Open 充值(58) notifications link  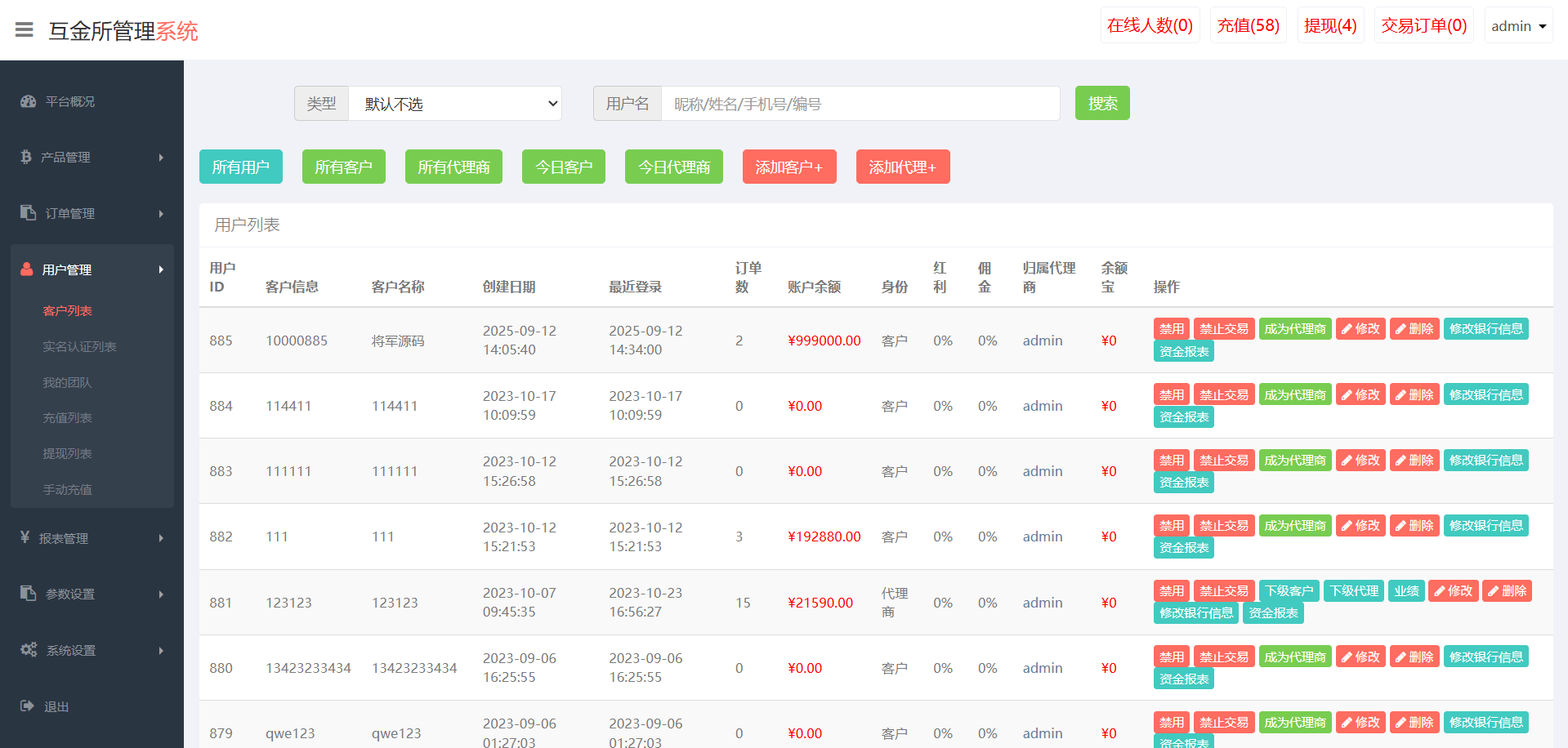(x=1248, y=26)
